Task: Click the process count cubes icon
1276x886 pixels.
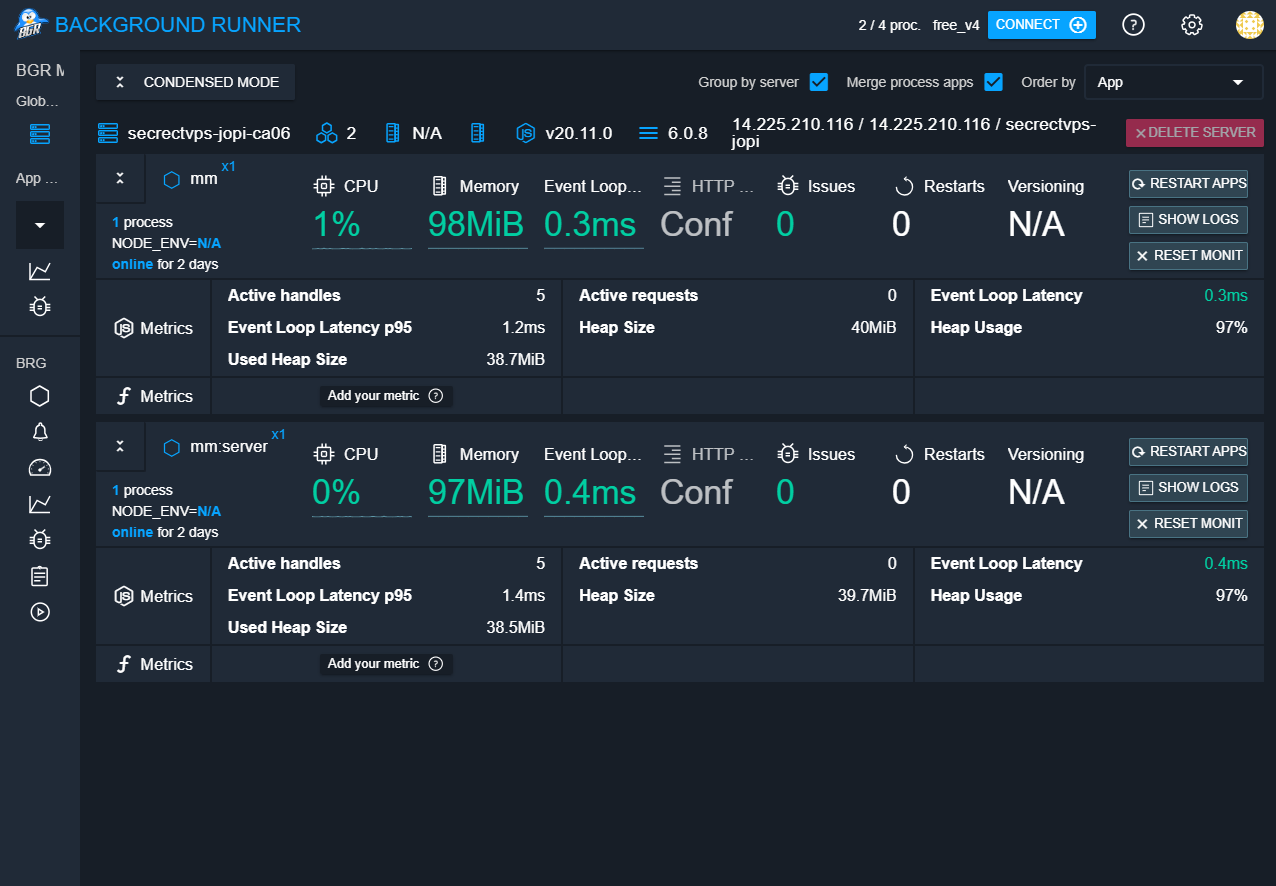Action: (326, 132)
